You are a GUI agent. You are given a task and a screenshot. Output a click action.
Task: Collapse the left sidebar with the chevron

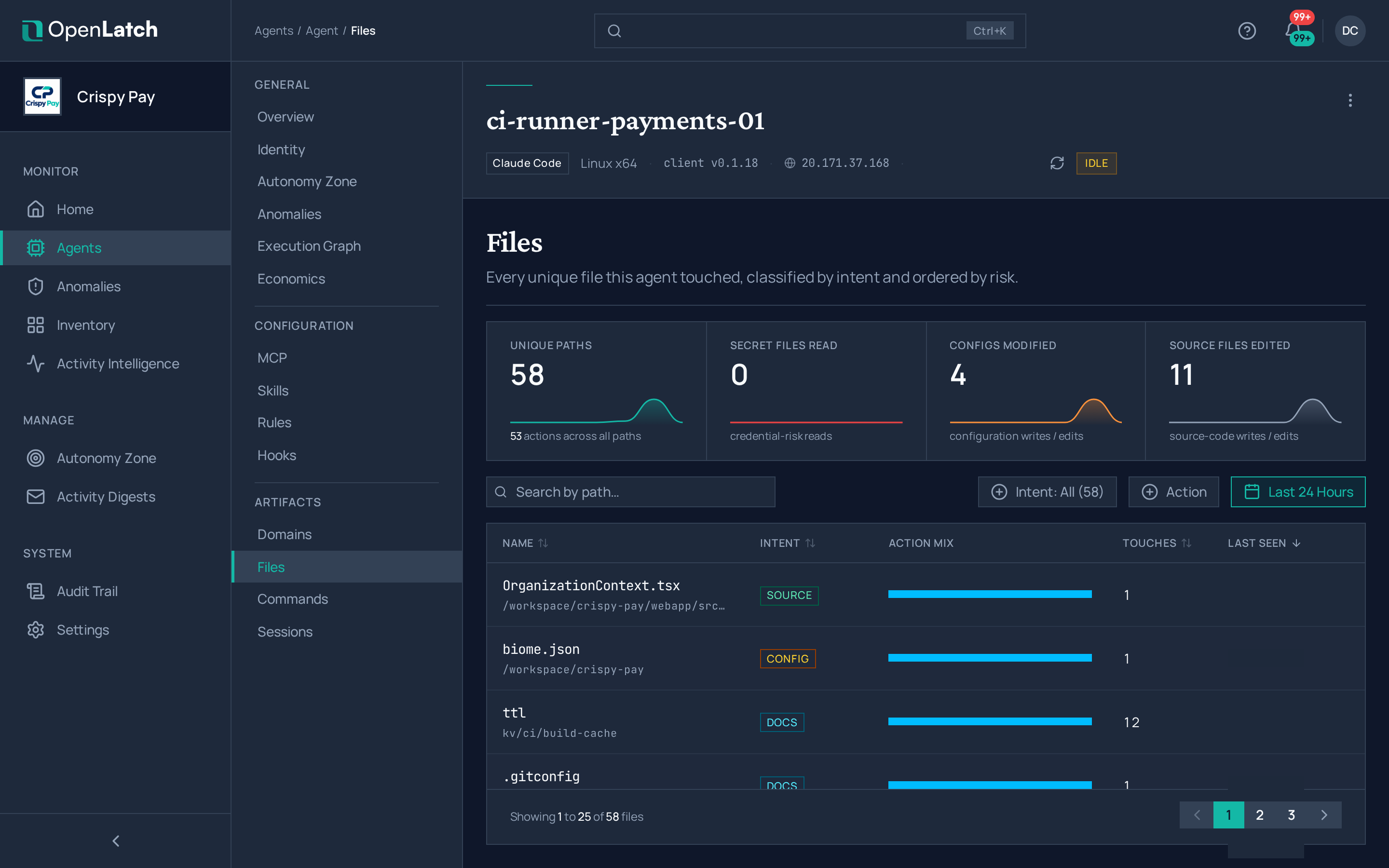[x=115, y=841]
